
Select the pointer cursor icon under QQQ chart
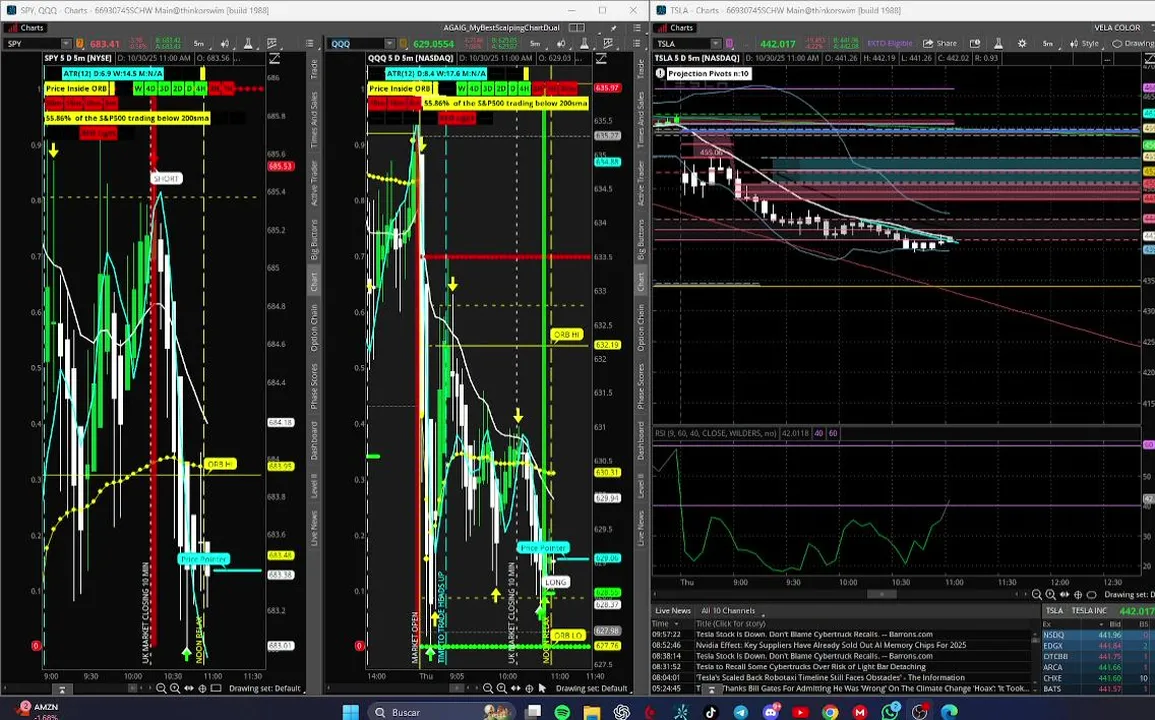coord(543,688)
